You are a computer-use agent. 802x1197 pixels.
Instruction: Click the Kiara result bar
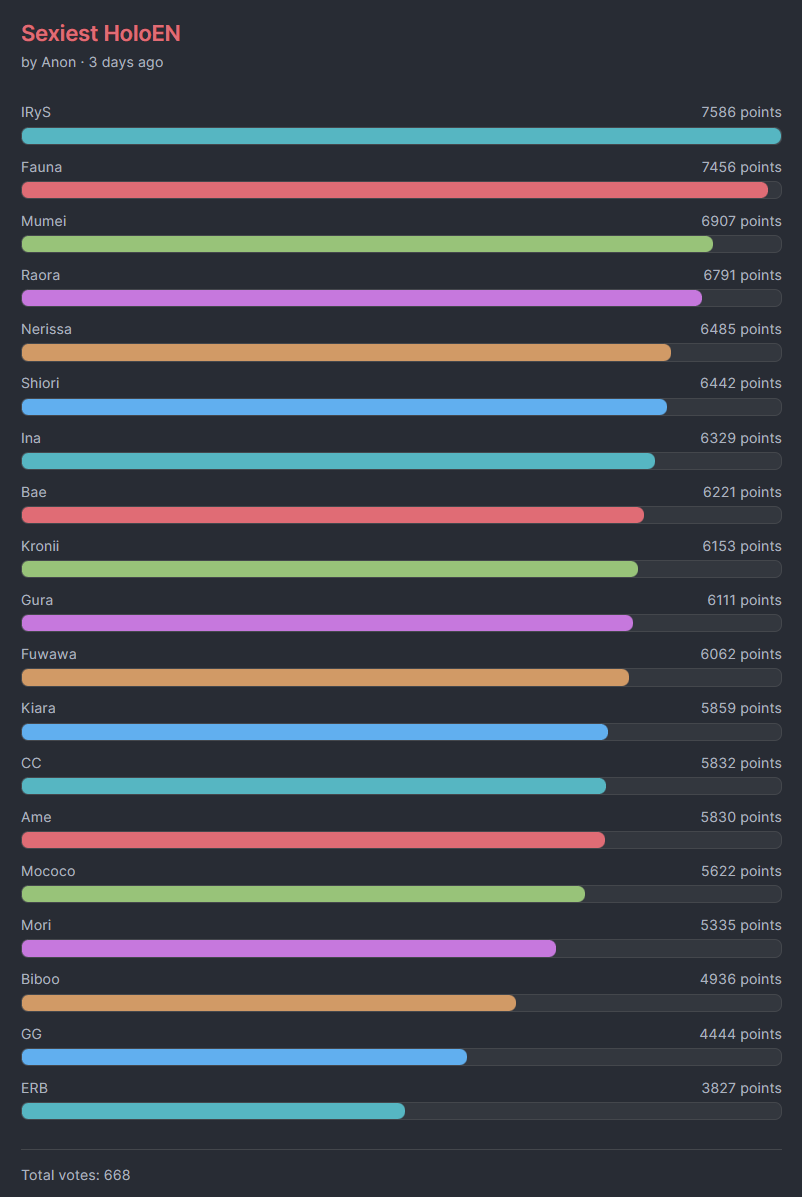(x=401, y=732)
